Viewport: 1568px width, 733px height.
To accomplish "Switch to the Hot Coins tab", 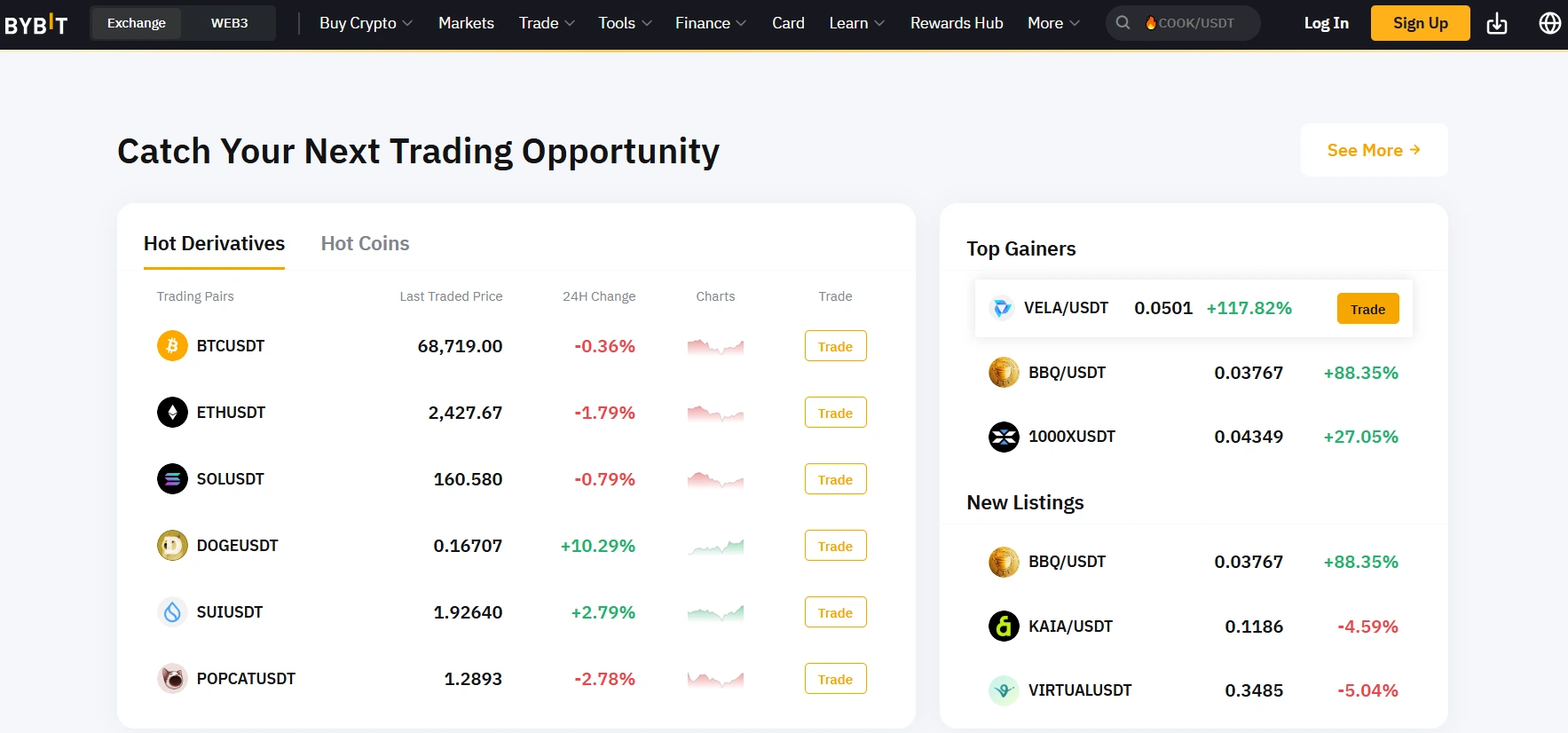I will pyautogui.click(x=365, y=243).
